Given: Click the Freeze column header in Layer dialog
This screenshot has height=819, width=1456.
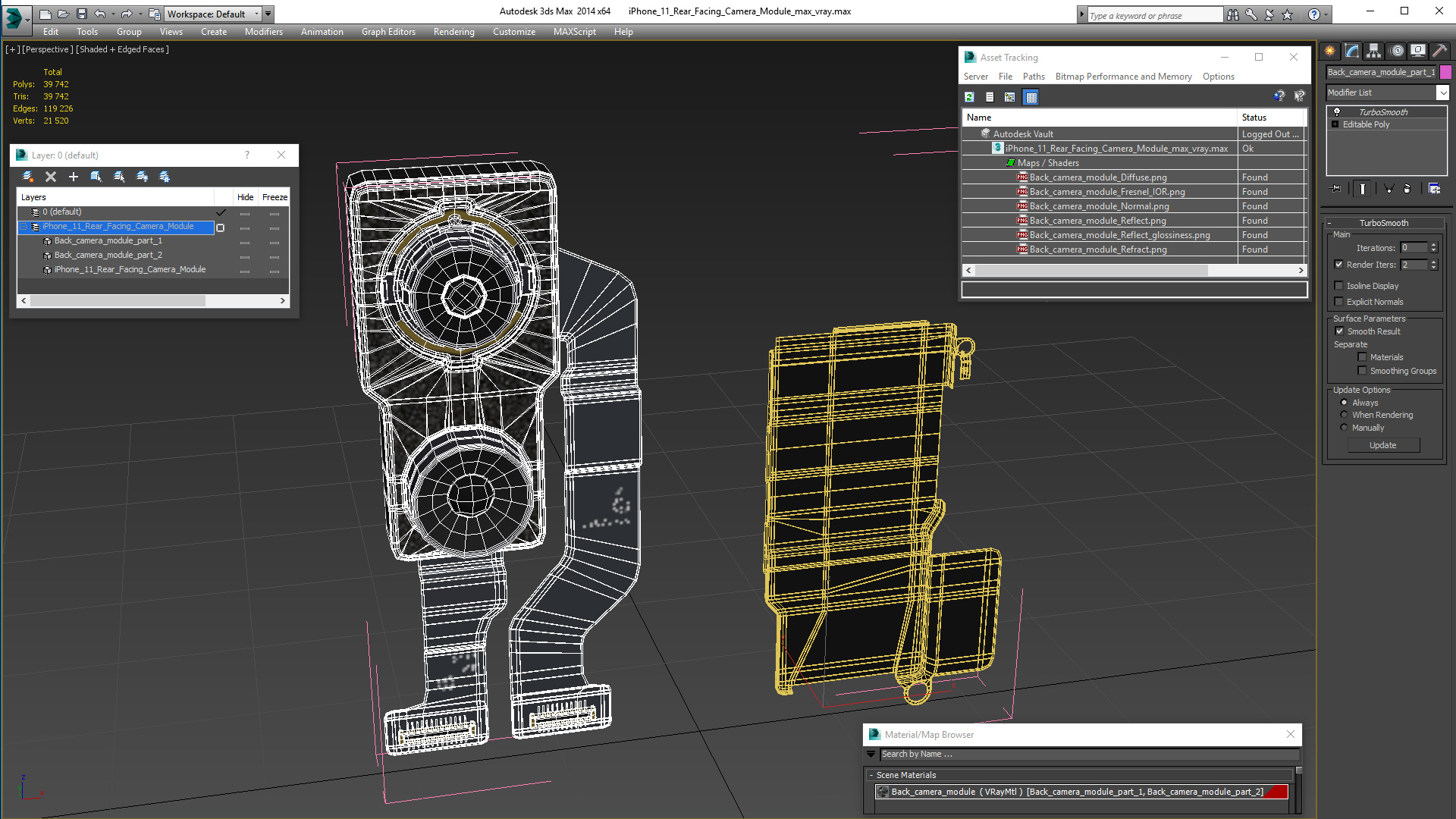Looking at the screenshot, I should tap(275, 197).
